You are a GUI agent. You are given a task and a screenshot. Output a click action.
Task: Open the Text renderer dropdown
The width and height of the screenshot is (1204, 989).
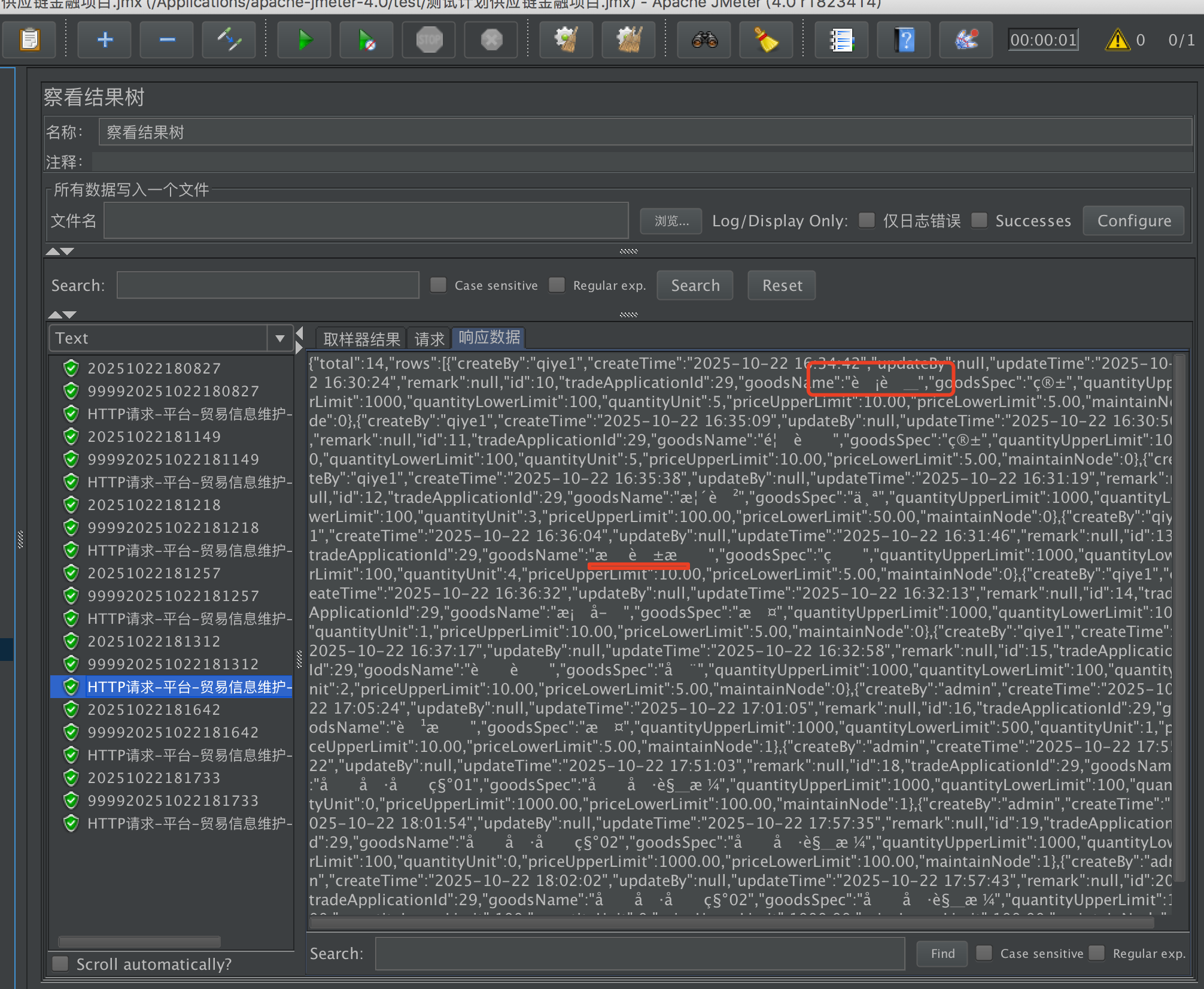279,338
